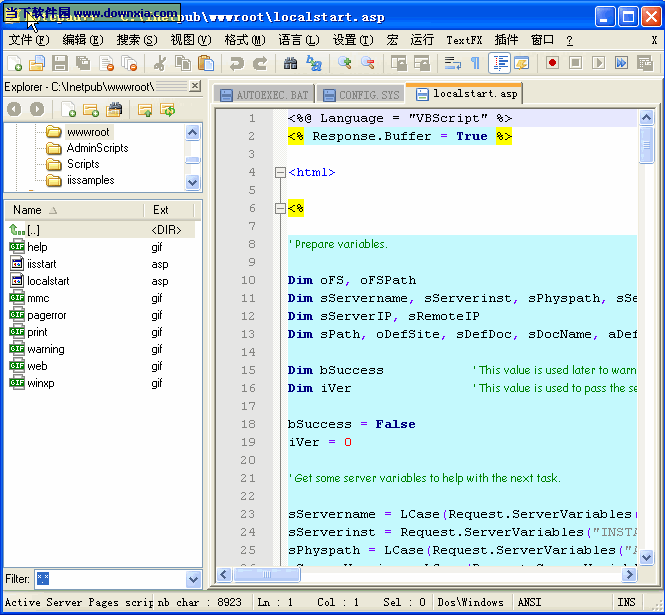Start macro recording with the red record button
This screenshot has width=665, height=615.
(x=552, y=63)
